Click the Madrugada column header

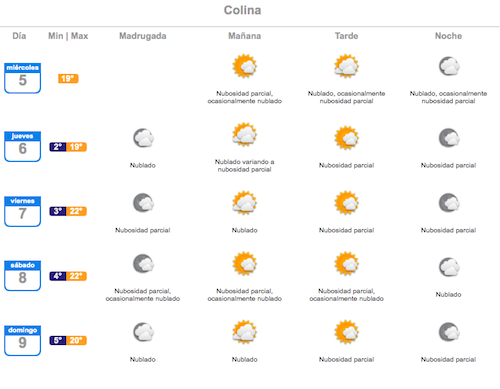coord(143,36)
